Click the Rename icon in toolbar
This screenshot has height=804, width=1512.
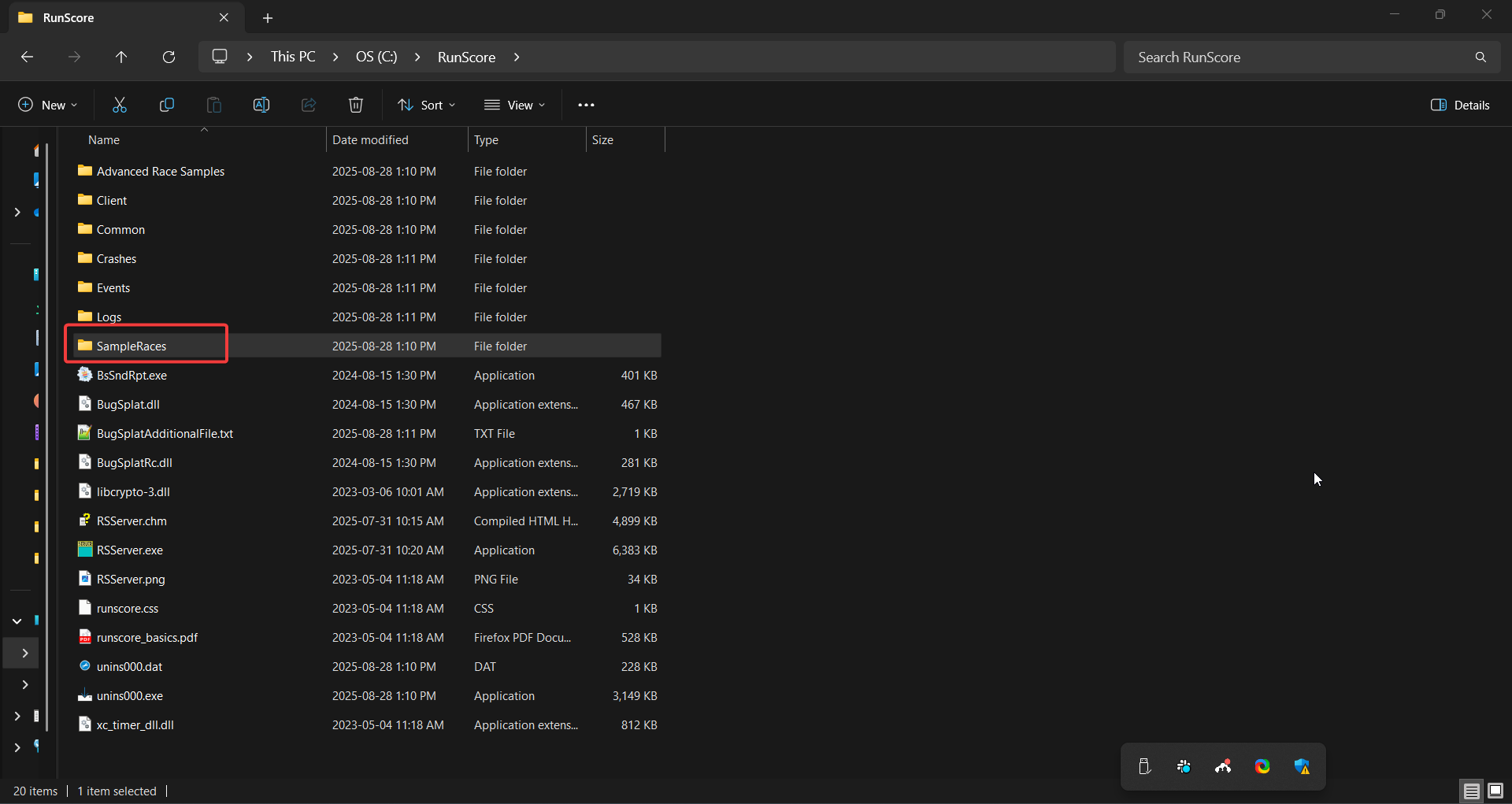click(x=261, y=105)
